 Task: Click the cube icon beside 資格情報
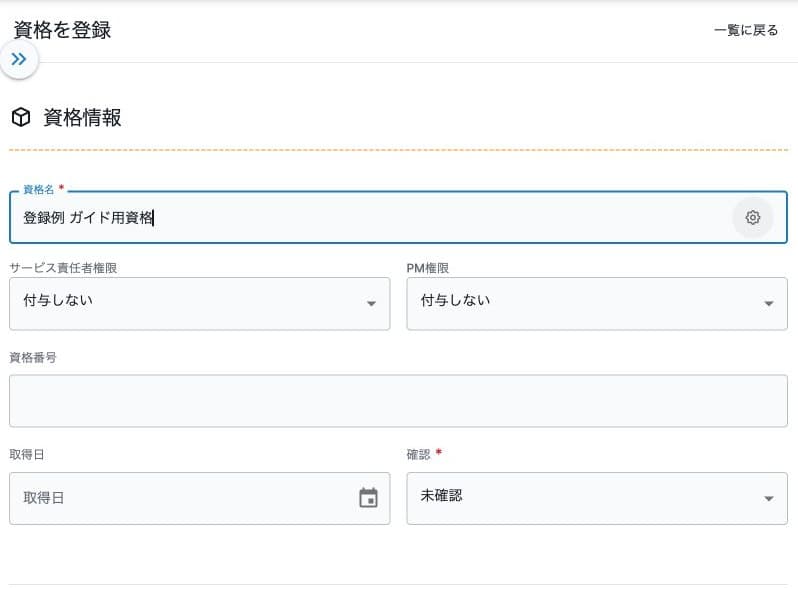pos(21,118)
